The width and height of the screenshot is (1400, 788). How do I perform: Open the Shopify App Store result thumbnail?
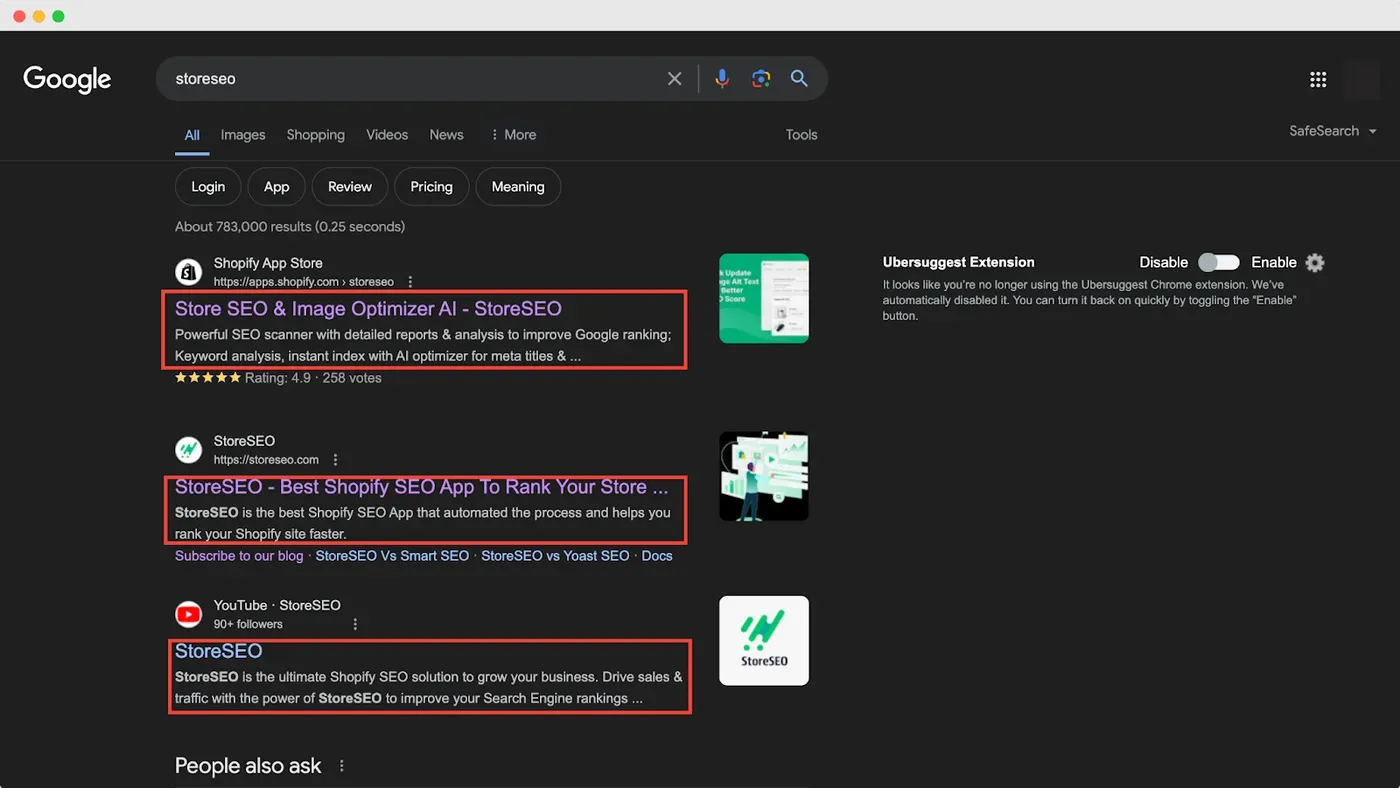click(764, 298)
